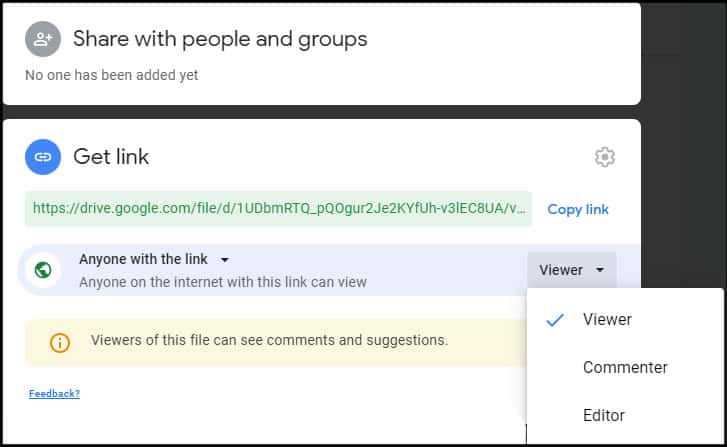Open link settings via the gear icon
The image size is (727, 447).
pos(605,157)
